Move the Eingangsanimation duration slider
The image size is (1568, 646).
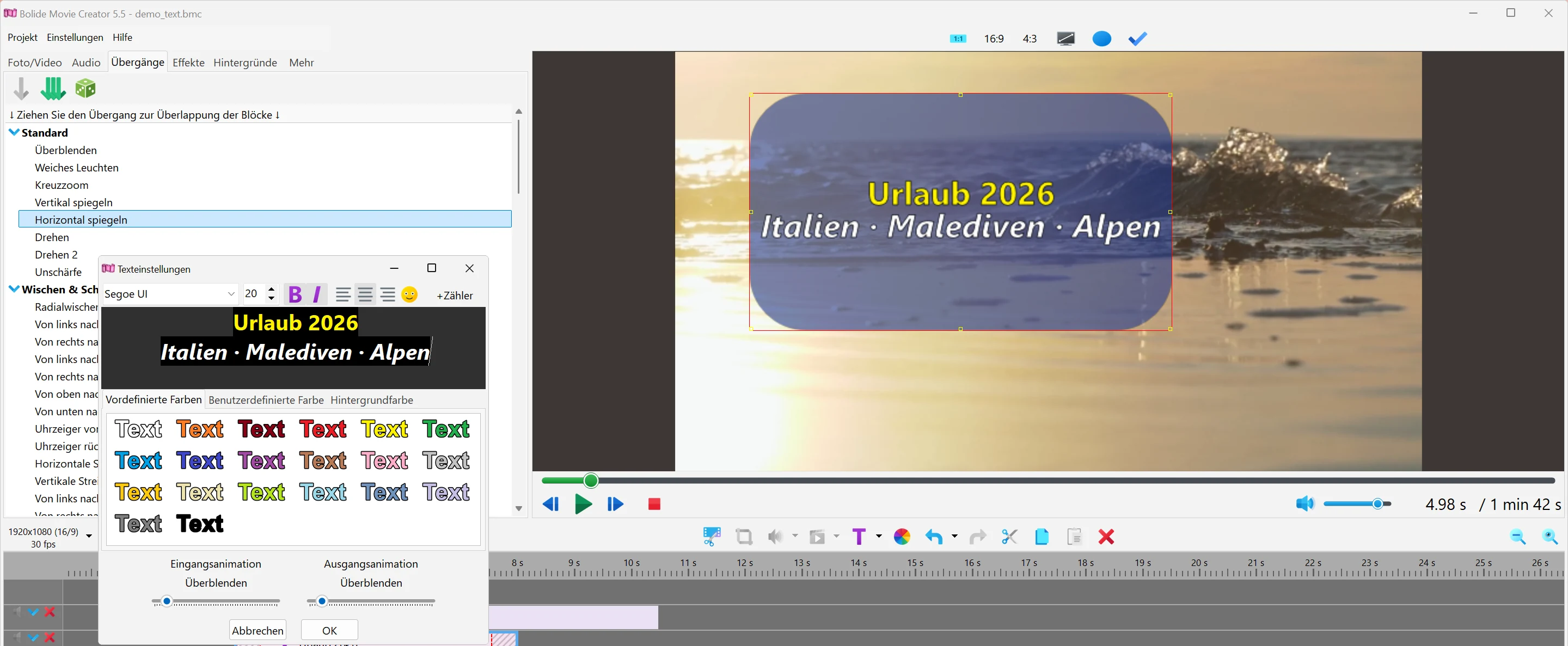[x=167, y=601]
